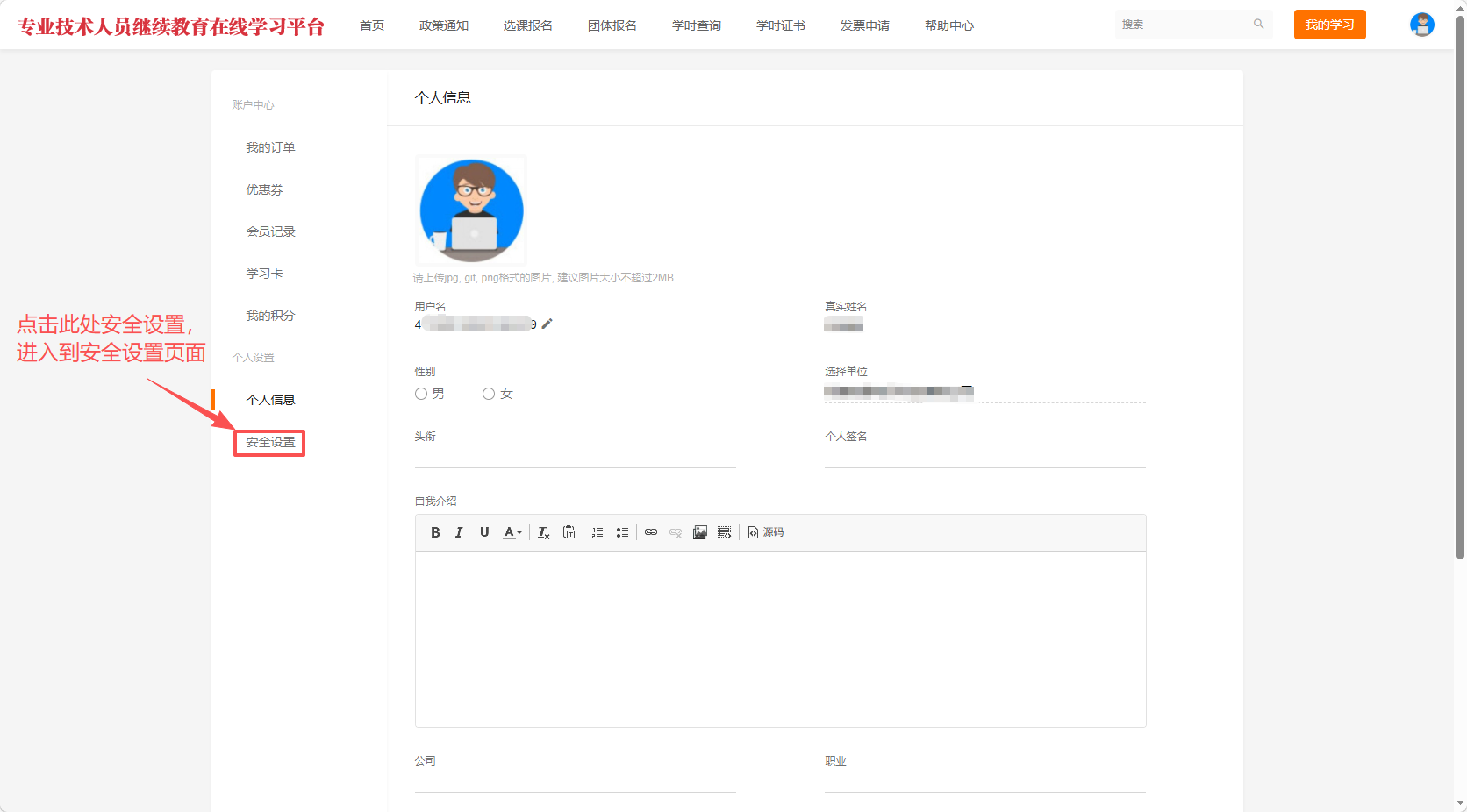Open the text color dropdown
1467x812 pixels.
click(x=512, y=532)
